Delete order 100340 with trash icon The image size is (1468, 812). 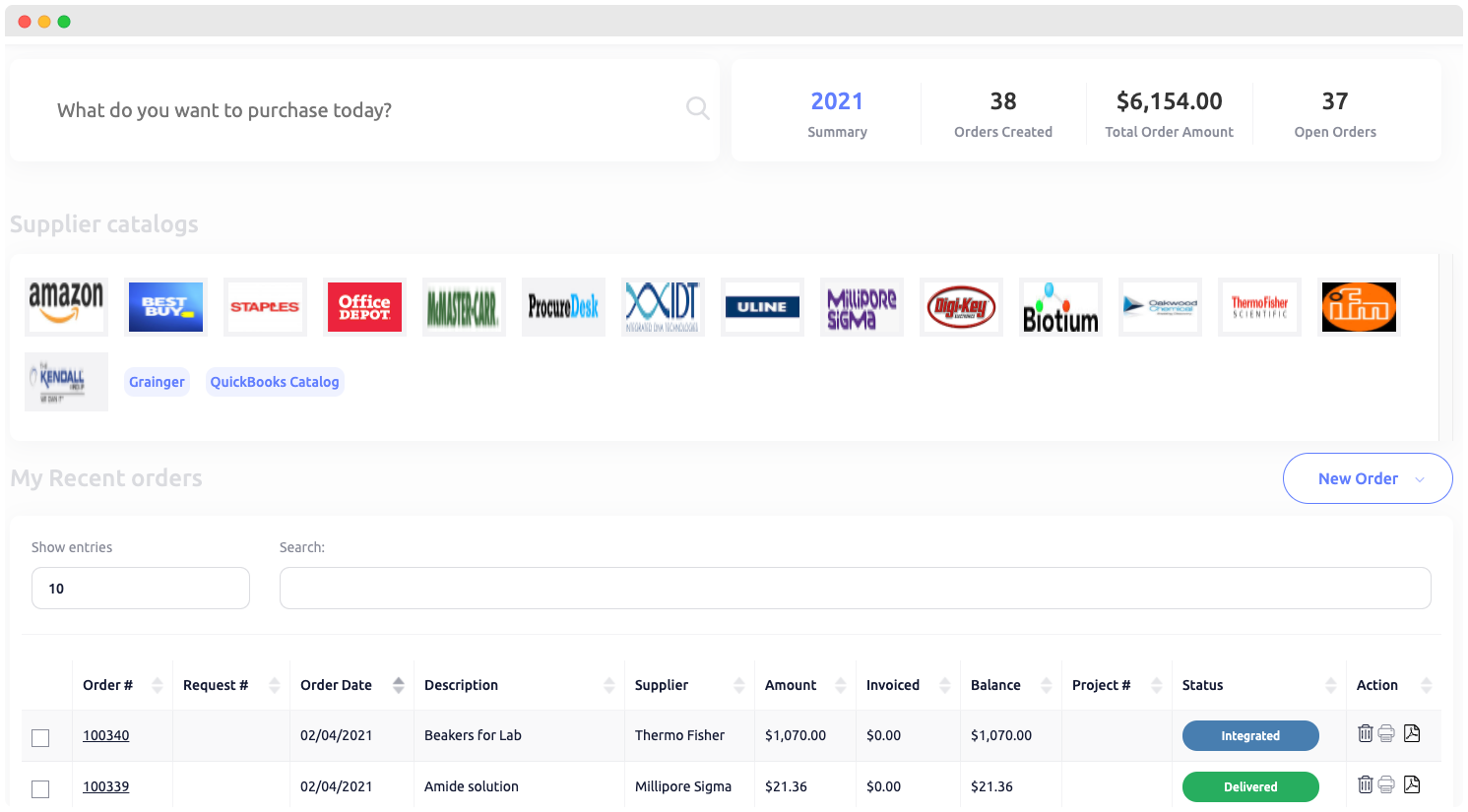[x=1365, y=733]
